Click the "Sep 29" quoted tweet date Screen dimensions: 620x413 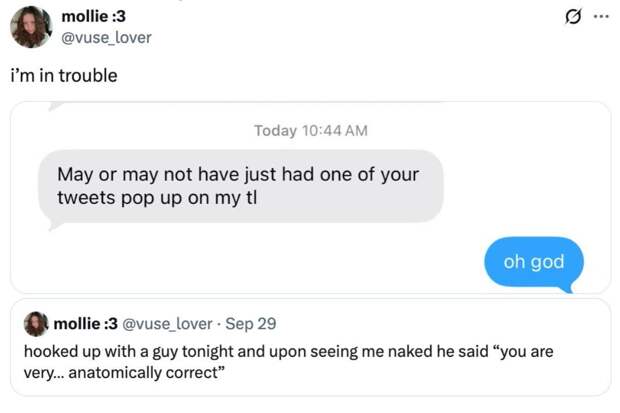pos(251,324)
